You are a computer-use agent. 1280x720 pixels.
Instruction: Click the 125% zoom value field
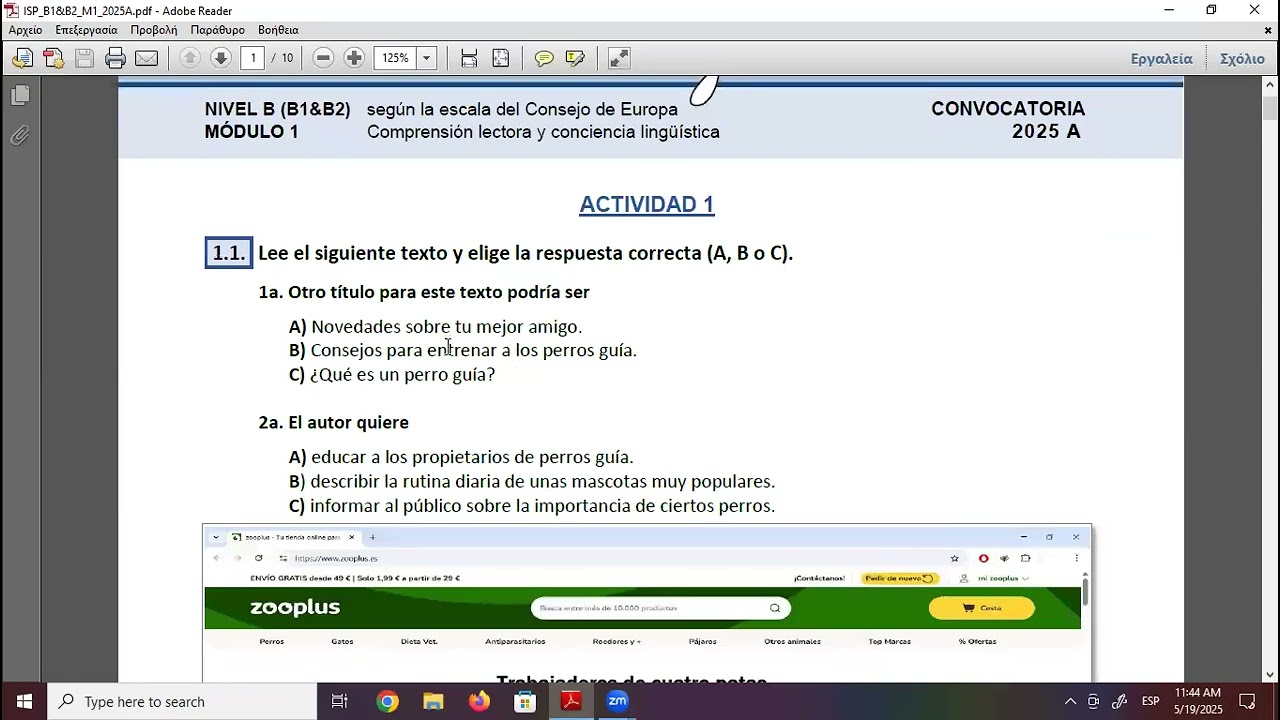click(395, 58)
